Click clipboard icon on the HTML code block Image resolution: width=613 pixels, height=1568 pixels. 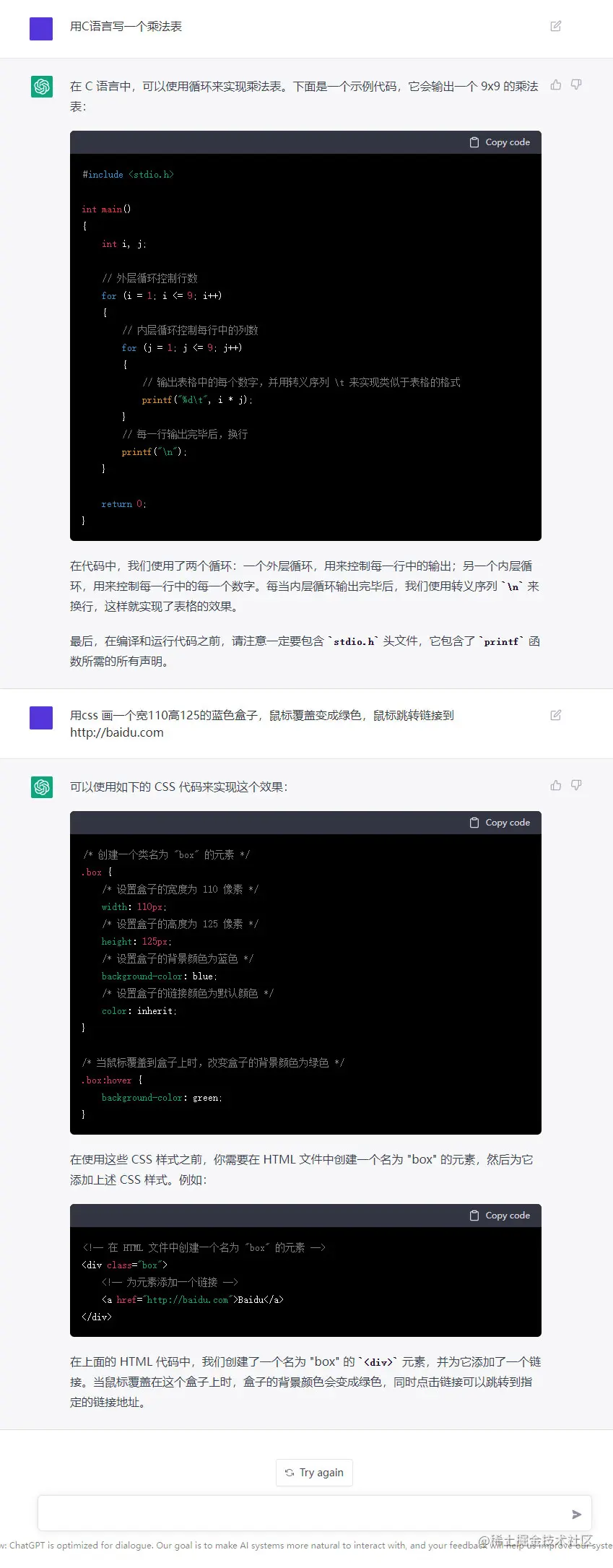[474, 1216]
